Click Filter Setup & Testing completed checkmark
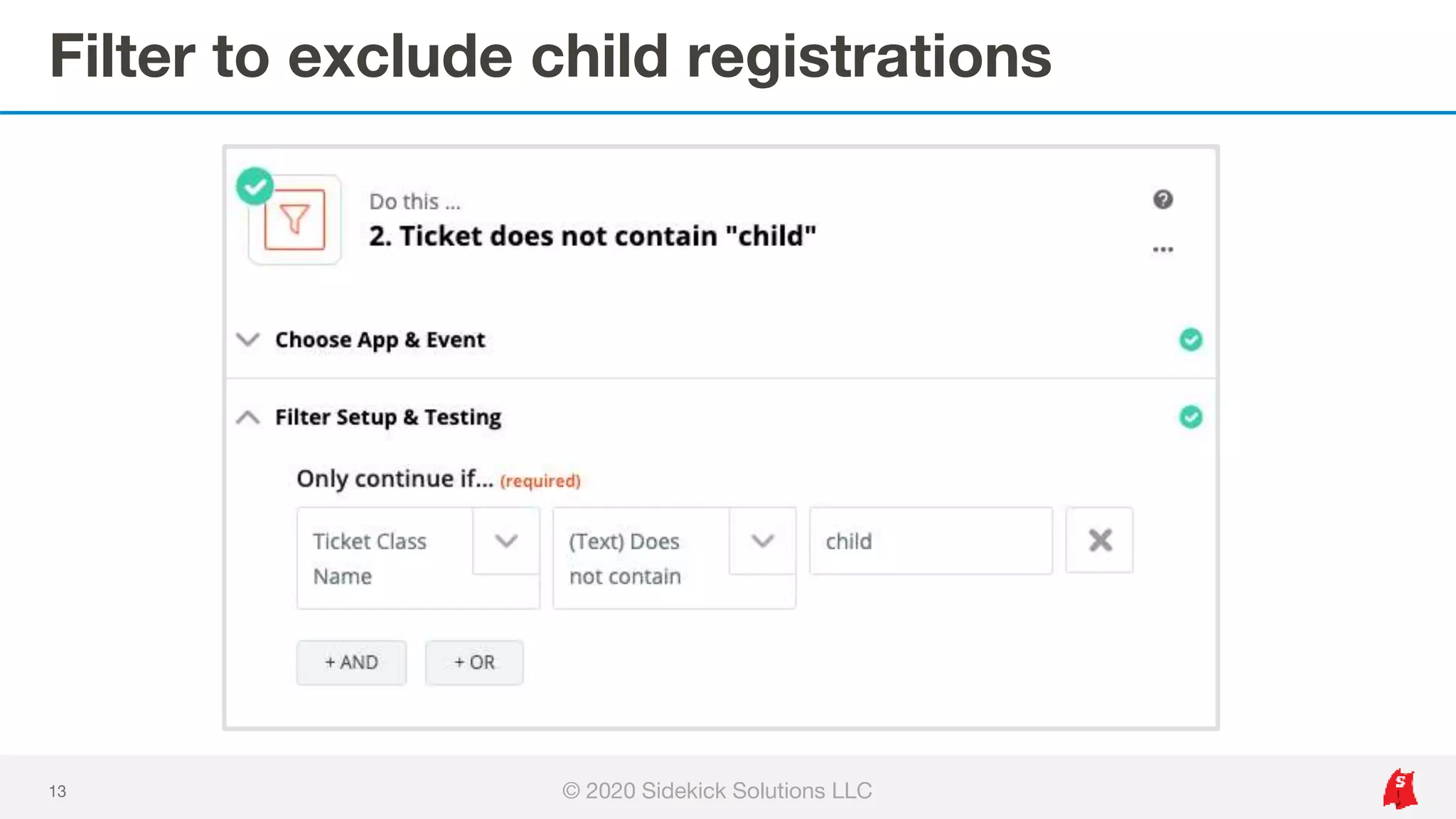 1191,417
